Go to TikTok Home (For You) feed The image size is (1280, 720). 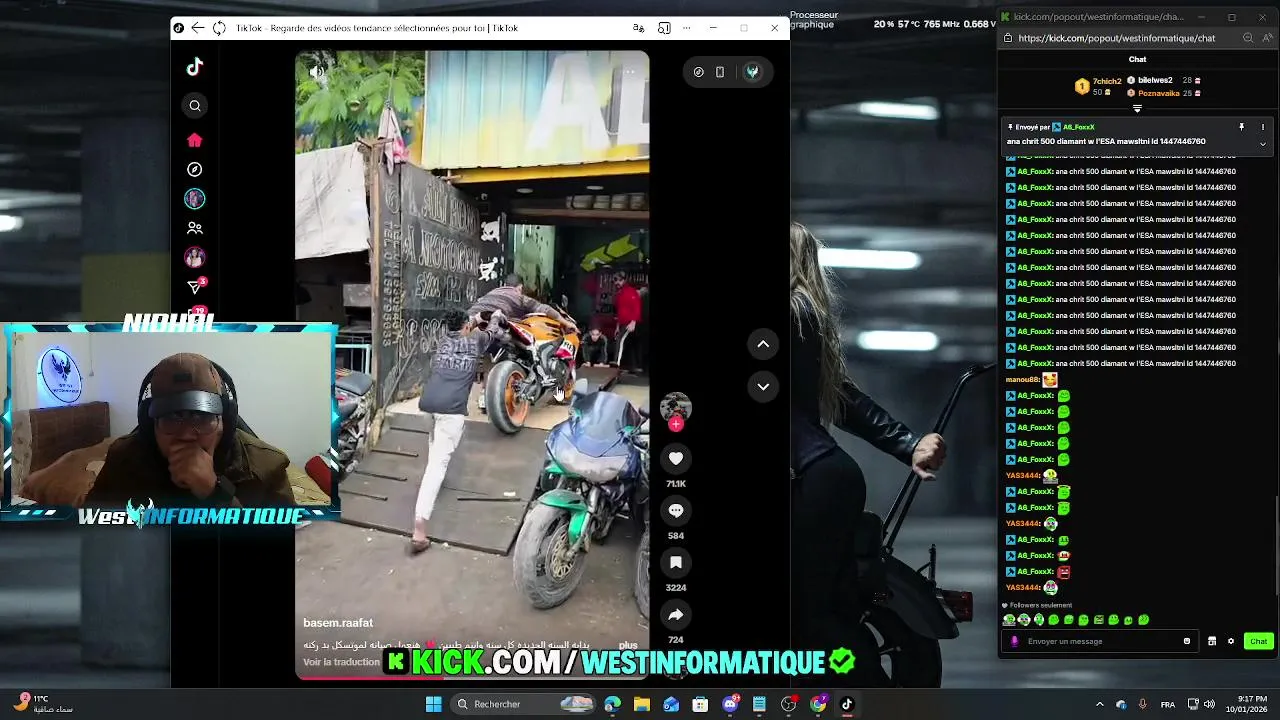(195, 140)
